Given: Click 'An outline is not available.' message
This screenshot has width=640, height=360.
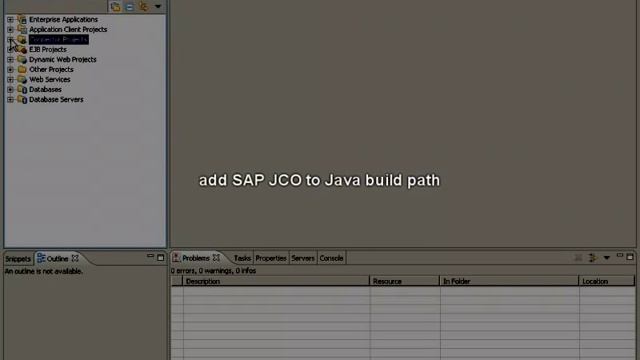Looking at the screenshot, I should coord(44,271).
